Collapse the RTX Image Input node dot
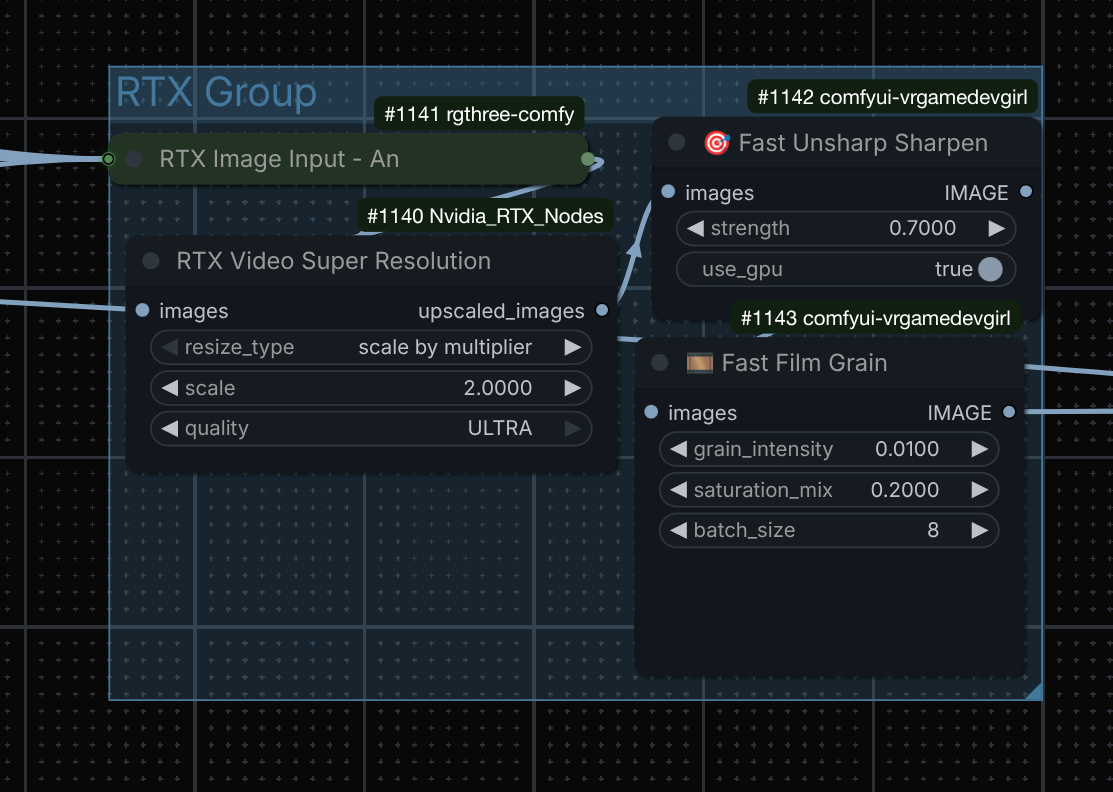The height and width of the screenshot is (792, 1113). click(x=134, y=159)
